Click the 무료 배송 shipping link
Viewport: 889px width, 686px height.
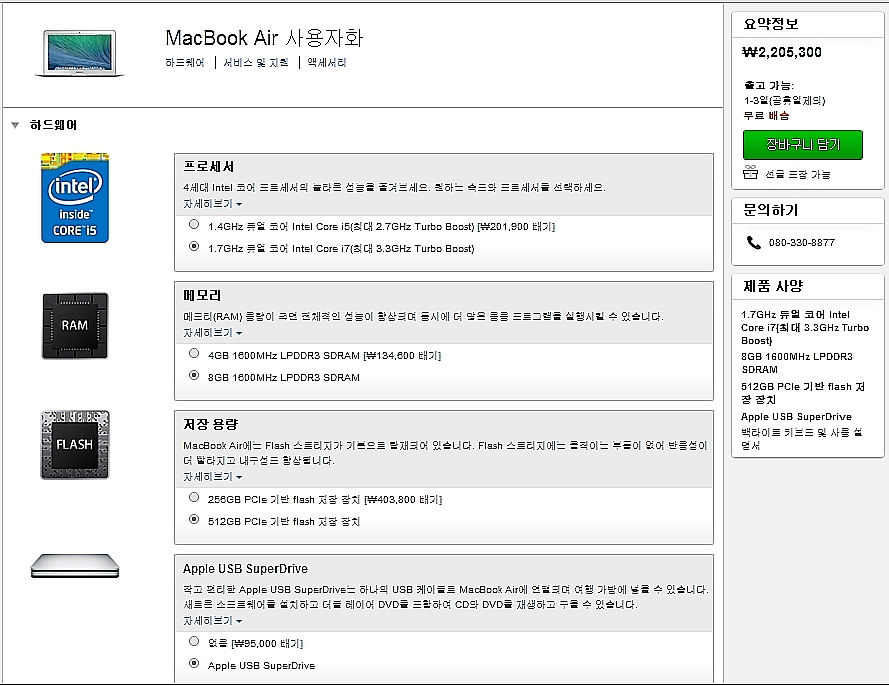click(768, 115)
